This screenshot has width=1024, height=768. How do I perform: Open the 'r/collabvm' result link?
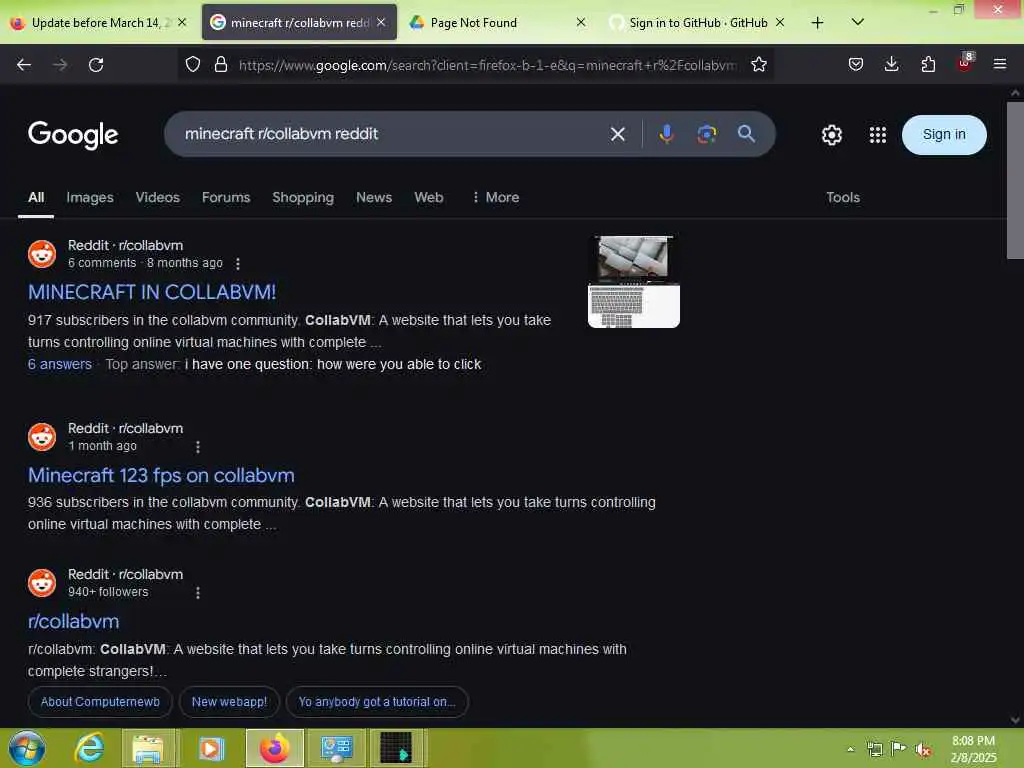pos(73,621)
